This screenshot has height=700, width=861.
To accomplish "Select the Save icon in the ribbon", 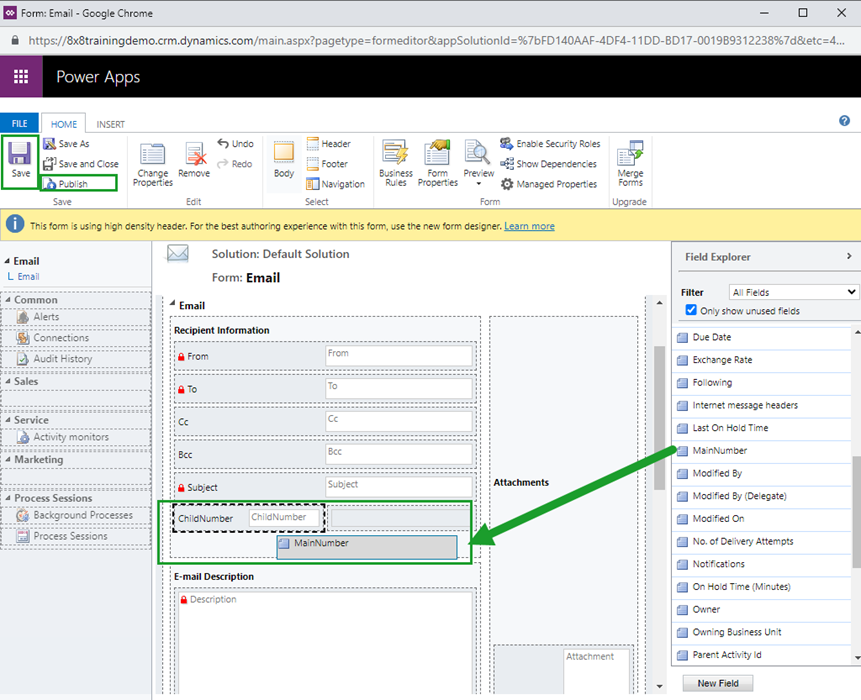I will click(x=19, y=160).
